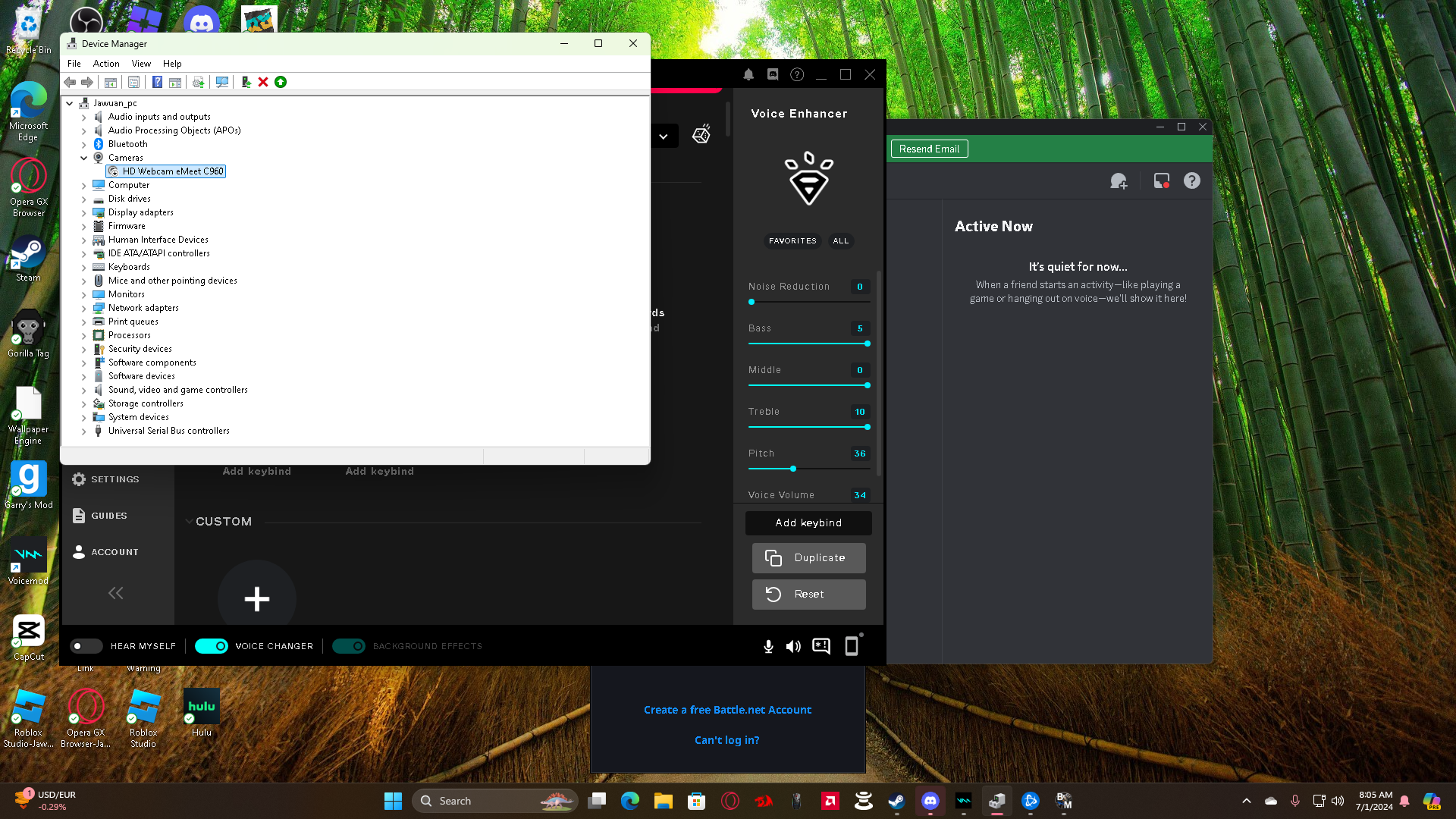Mute the microphone icon in Voicemod bottom bar
This screenshot has width=1456, height=819.
click(768, 646)
